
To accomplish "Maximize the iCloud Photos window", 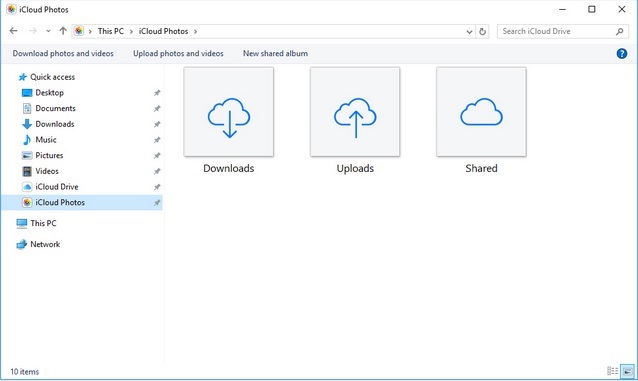I will (x=592, y=9).
